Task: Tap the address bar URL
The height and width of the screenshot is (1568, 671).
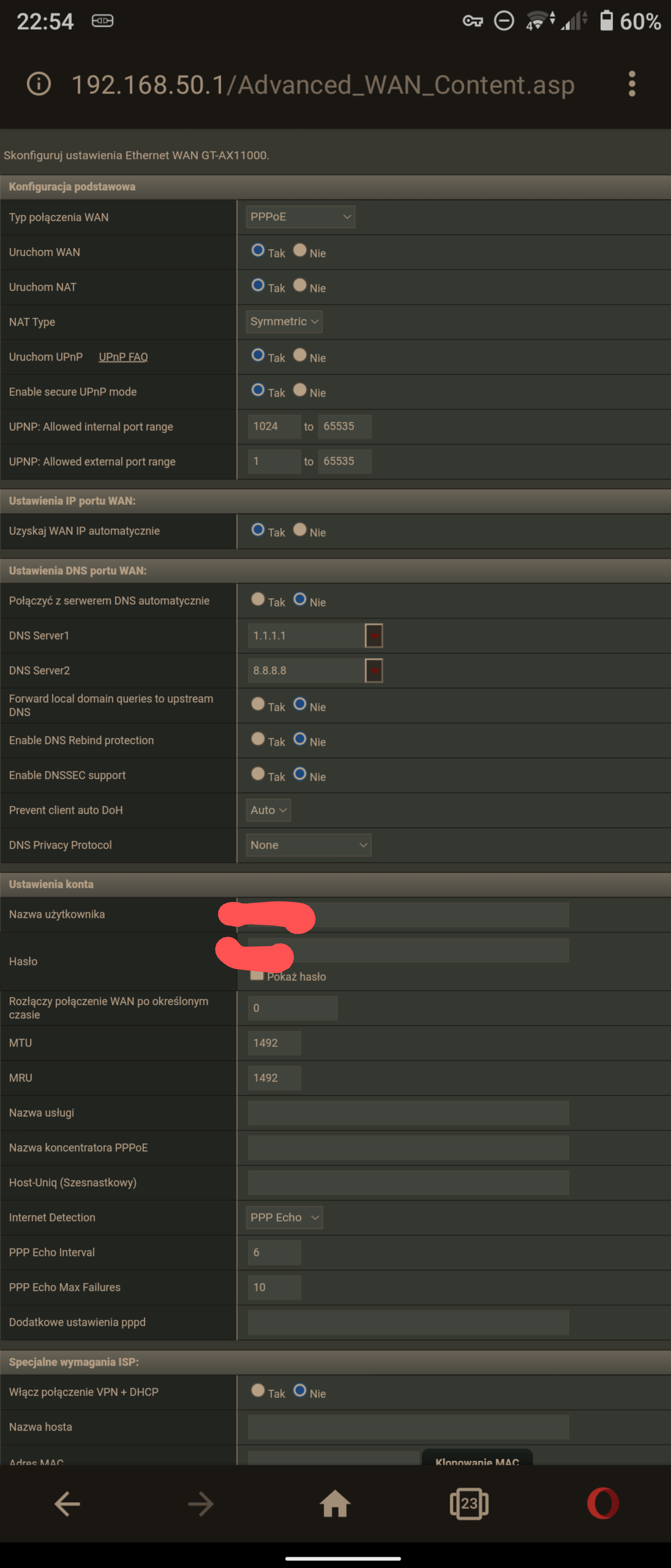Action: tap(323, 85)
